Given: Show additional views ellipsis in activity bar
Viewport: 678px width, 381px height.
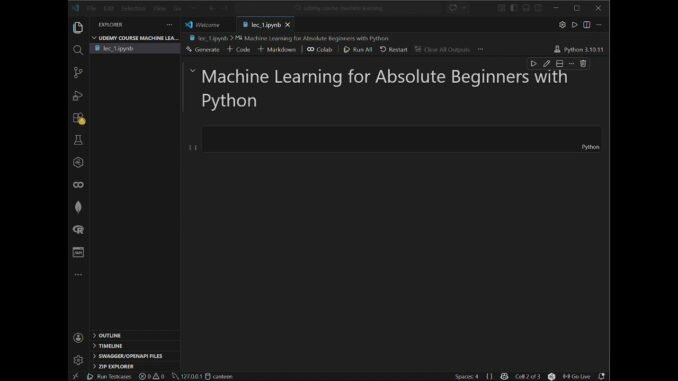Looking at the screenshot, I should coord(78,275).
